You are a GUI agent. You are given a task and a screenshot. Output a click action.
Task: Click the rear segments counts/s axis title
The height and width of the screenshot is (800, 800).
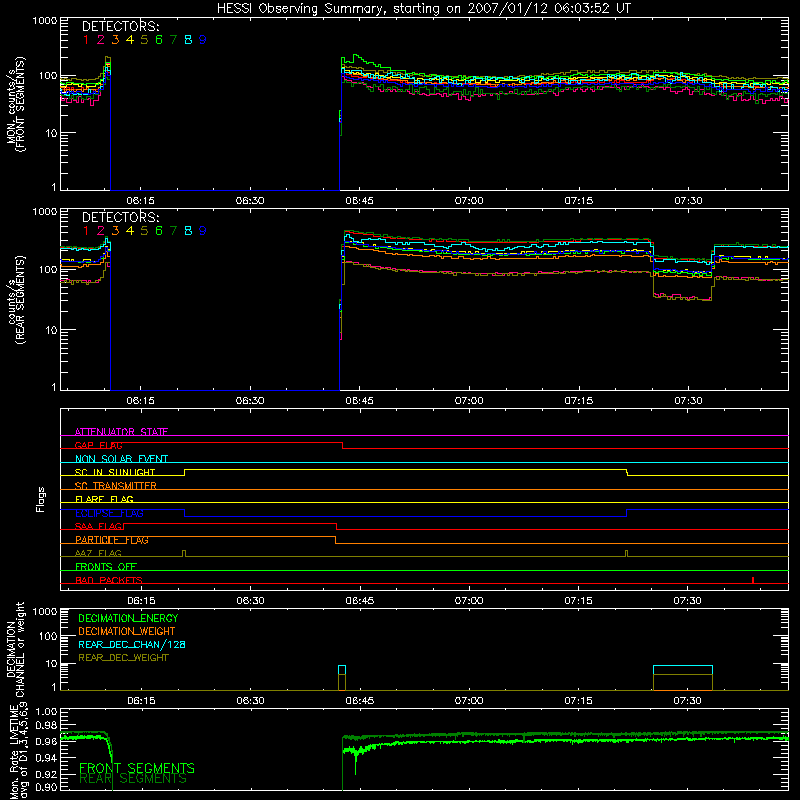(15, 299)
